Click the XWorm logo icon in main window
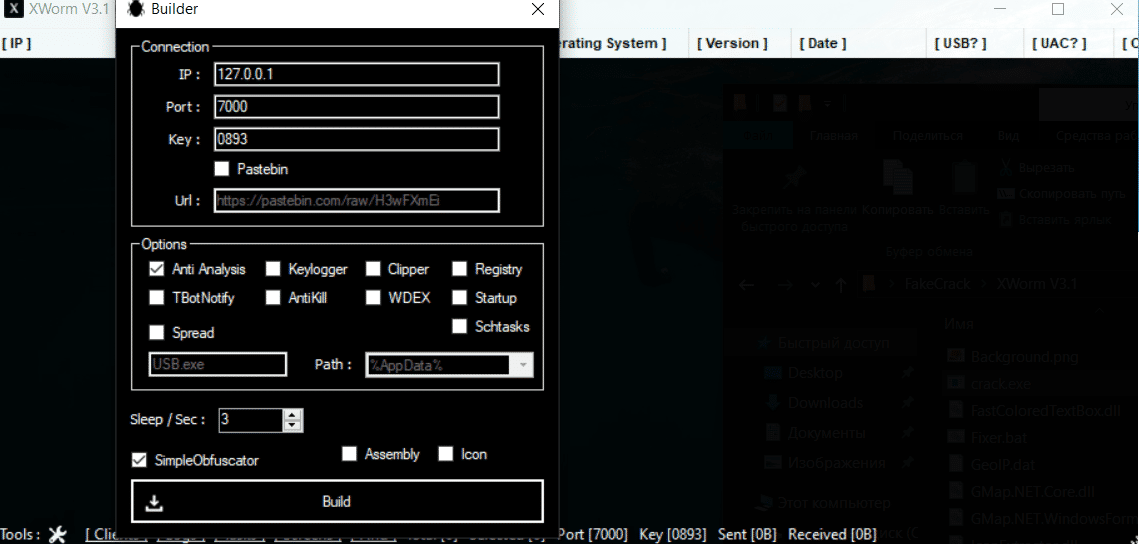The width and height of the screenshot is (1139, 544). [15, 9]
